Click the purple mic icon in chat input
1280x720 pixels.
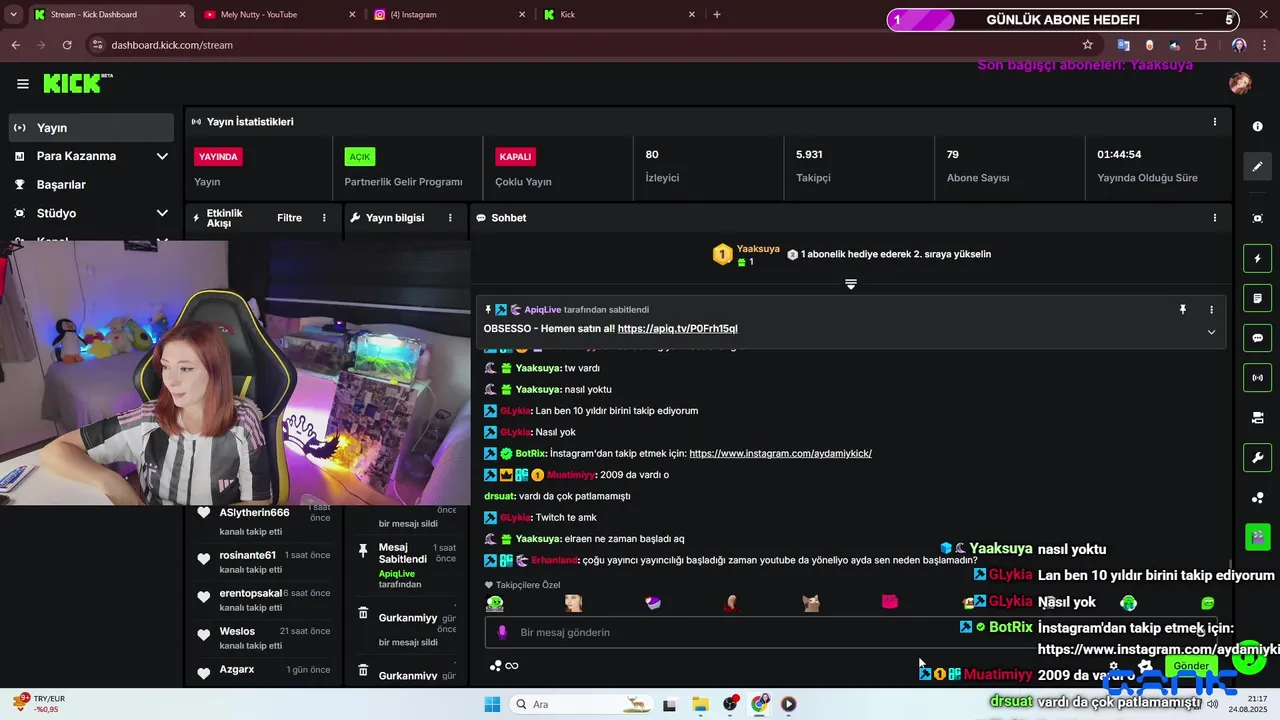click(502, 633)
